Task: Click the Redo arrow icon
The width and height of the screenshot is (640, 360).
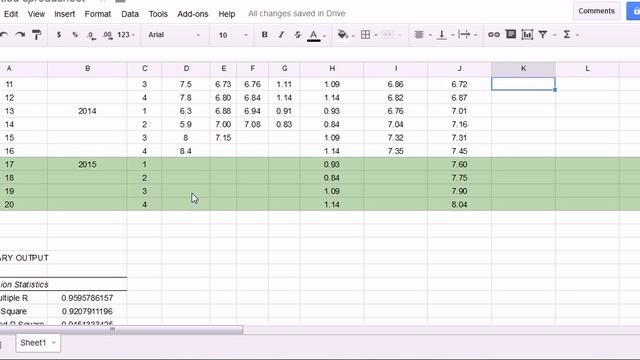Action: pyautogui.click(x=20, y=35)
